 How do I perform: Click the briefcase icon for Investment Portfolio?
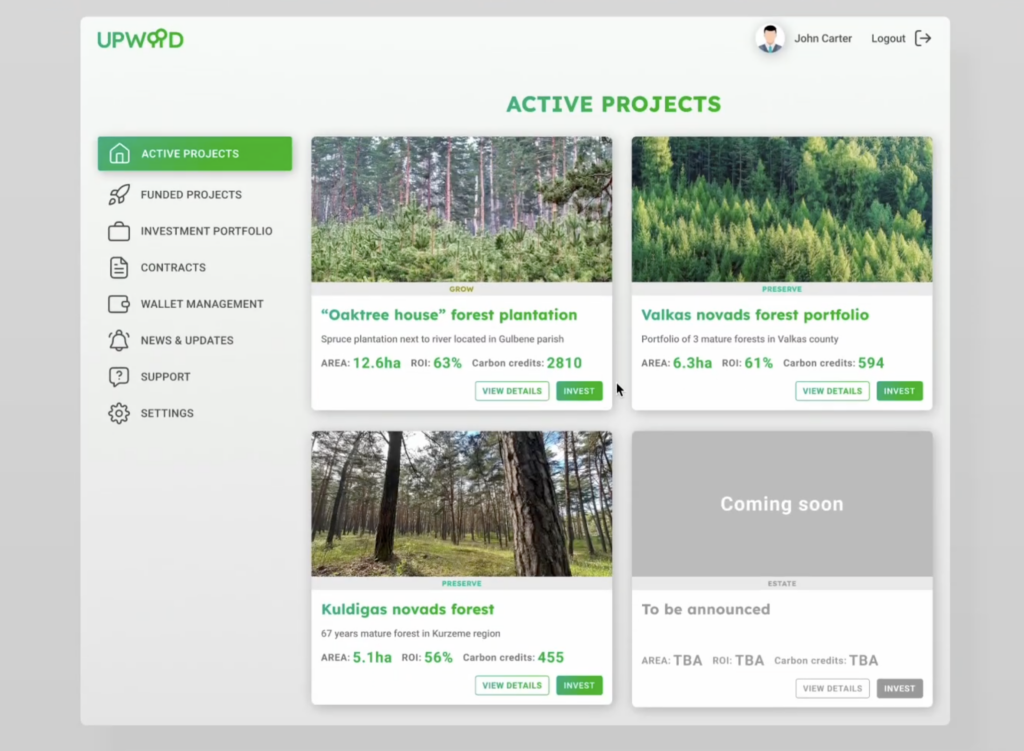119,231
